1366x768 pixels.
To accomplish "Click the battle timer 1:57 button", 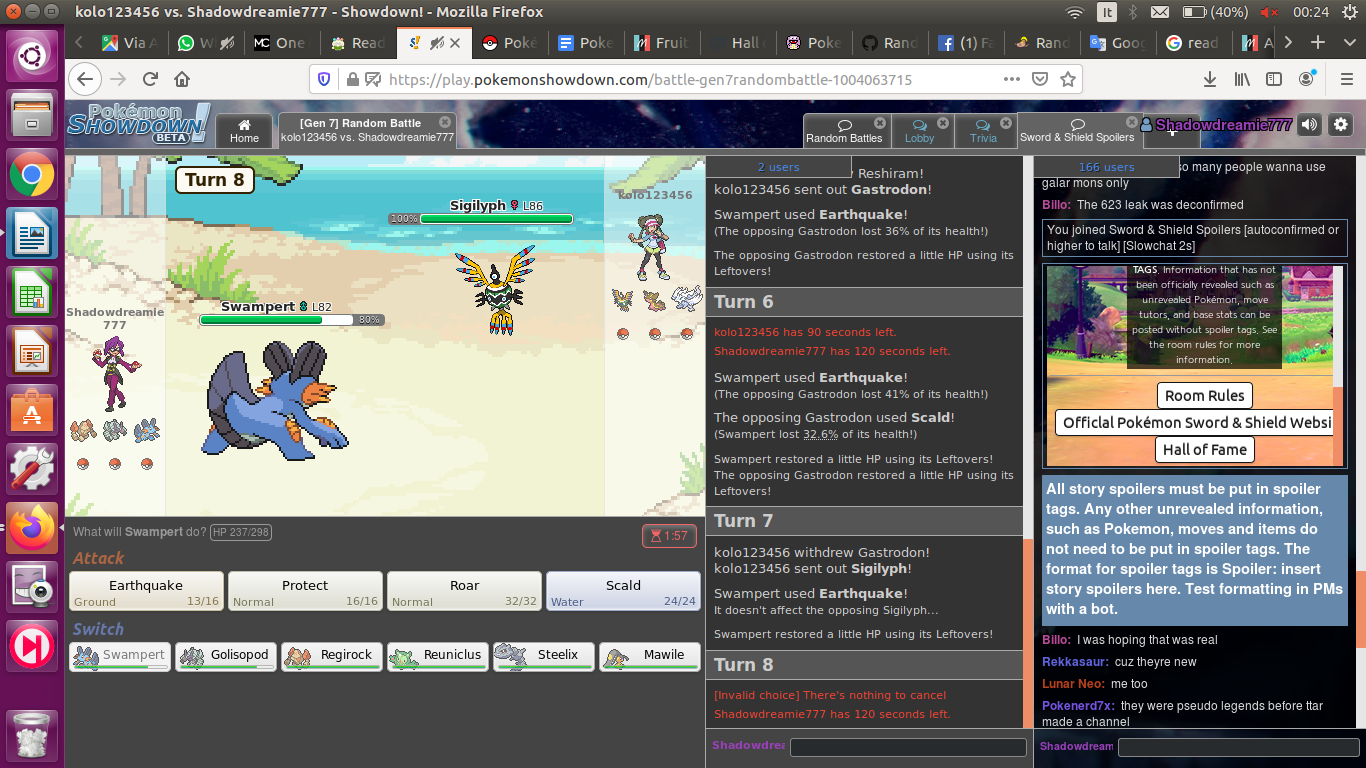I will (669, 536).
